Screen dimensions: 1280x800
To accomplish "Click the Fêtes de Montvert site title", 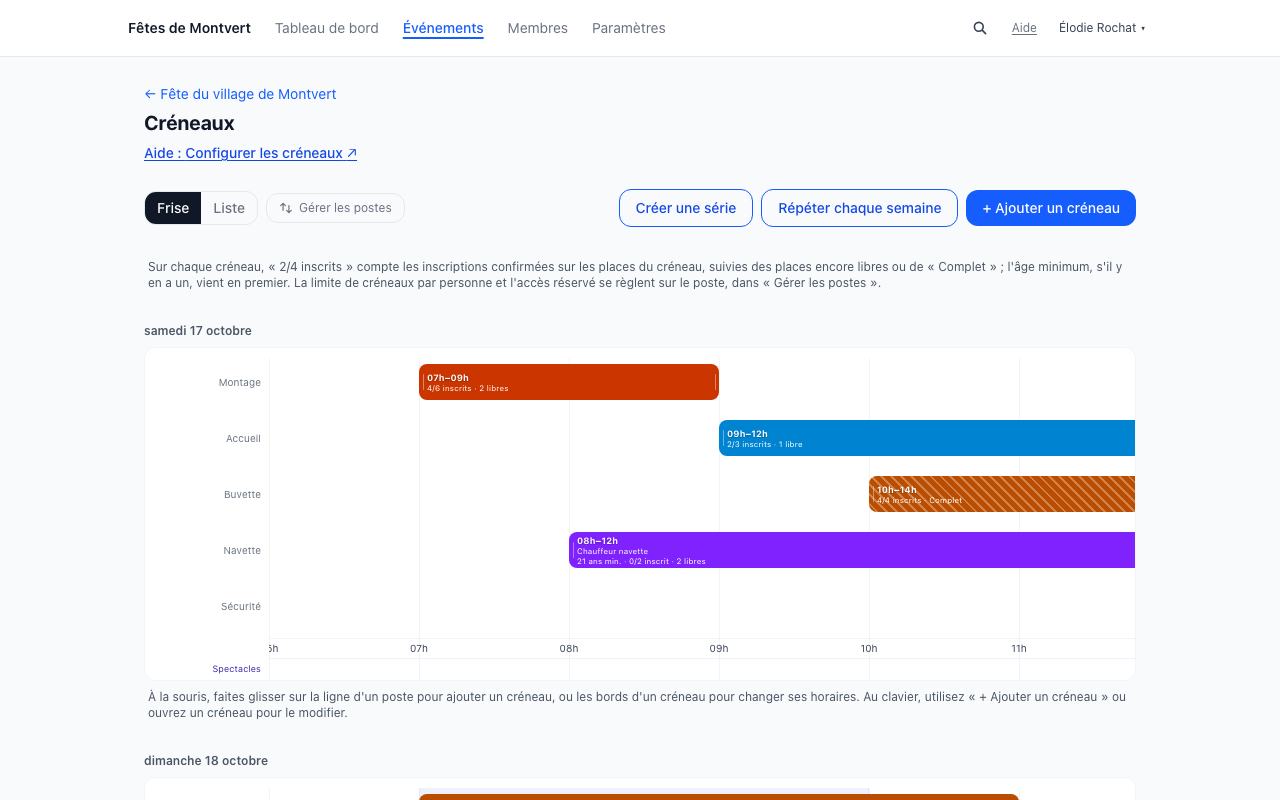I will click(189, 28).
